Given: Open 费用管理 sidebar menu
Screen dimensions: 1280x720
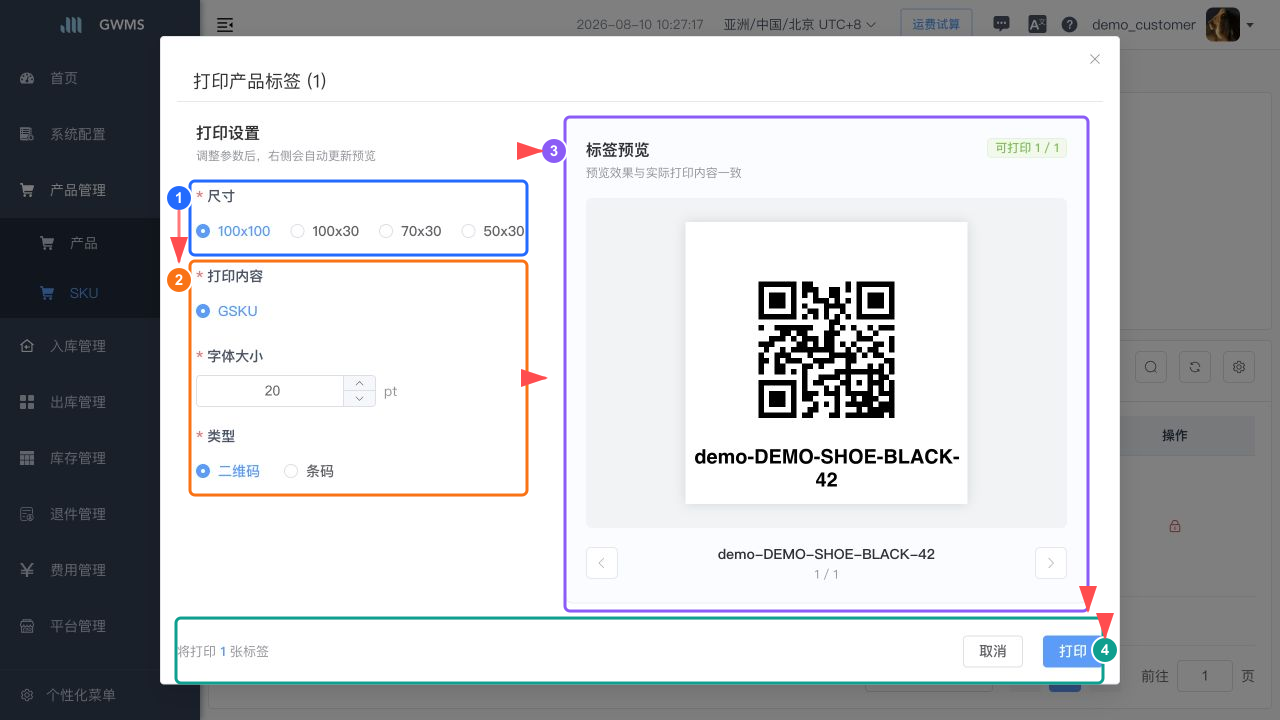Looking at the screenshot, I should 78,570.
